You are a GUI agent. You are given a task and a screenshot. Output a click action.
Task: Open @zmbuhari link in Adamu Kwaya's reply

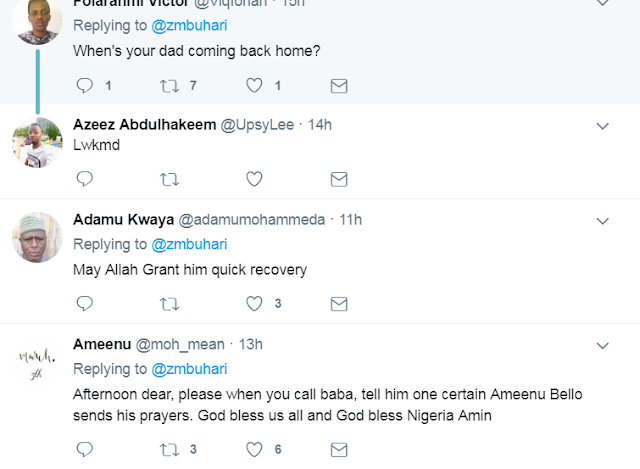click(189, 244)
